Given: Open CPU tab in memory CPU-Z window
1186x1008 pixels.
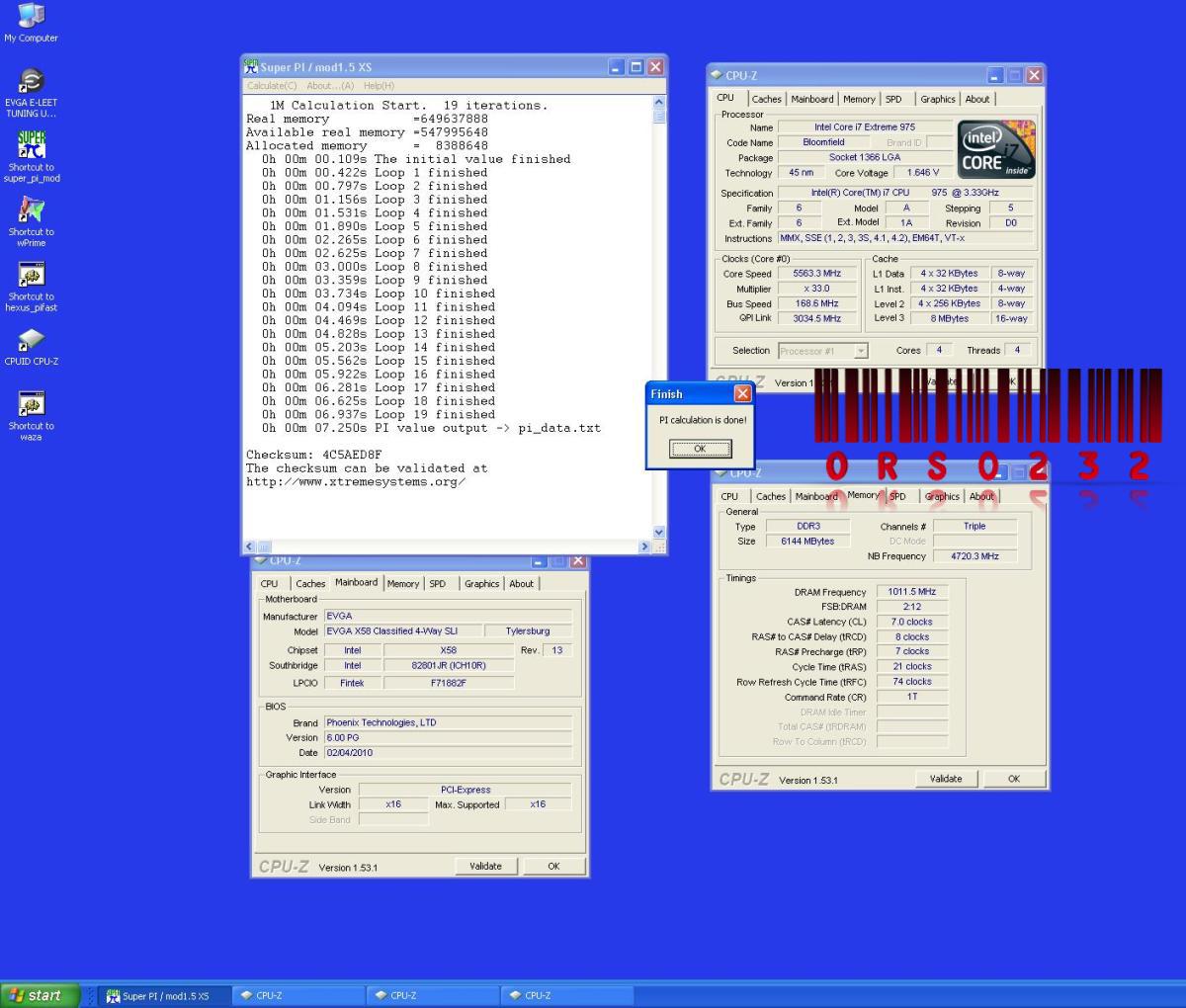Looking at the screenshot, I should pyautogui.click(x=729, y=497).
